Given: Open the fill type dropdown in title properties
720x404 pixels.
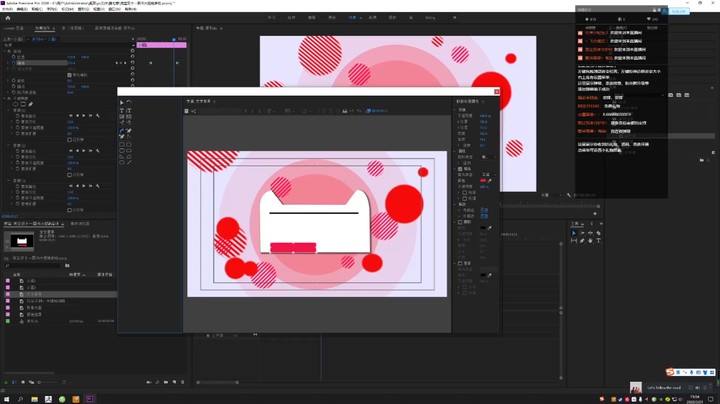Looking at the screenshot, I should pos(488,174).
